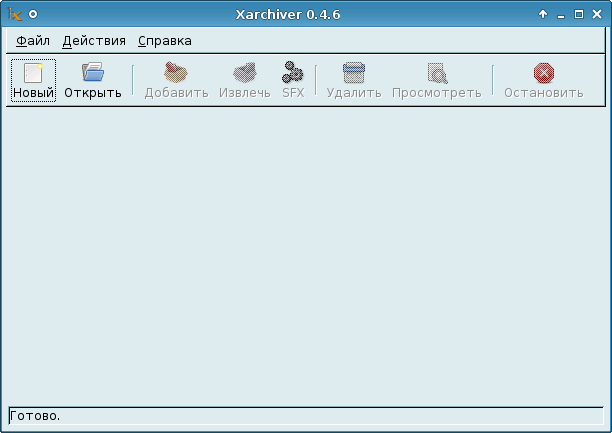Click the Добавить (Add files) icon
This screenshot has width=612, height=433.
tap(176, 73)
